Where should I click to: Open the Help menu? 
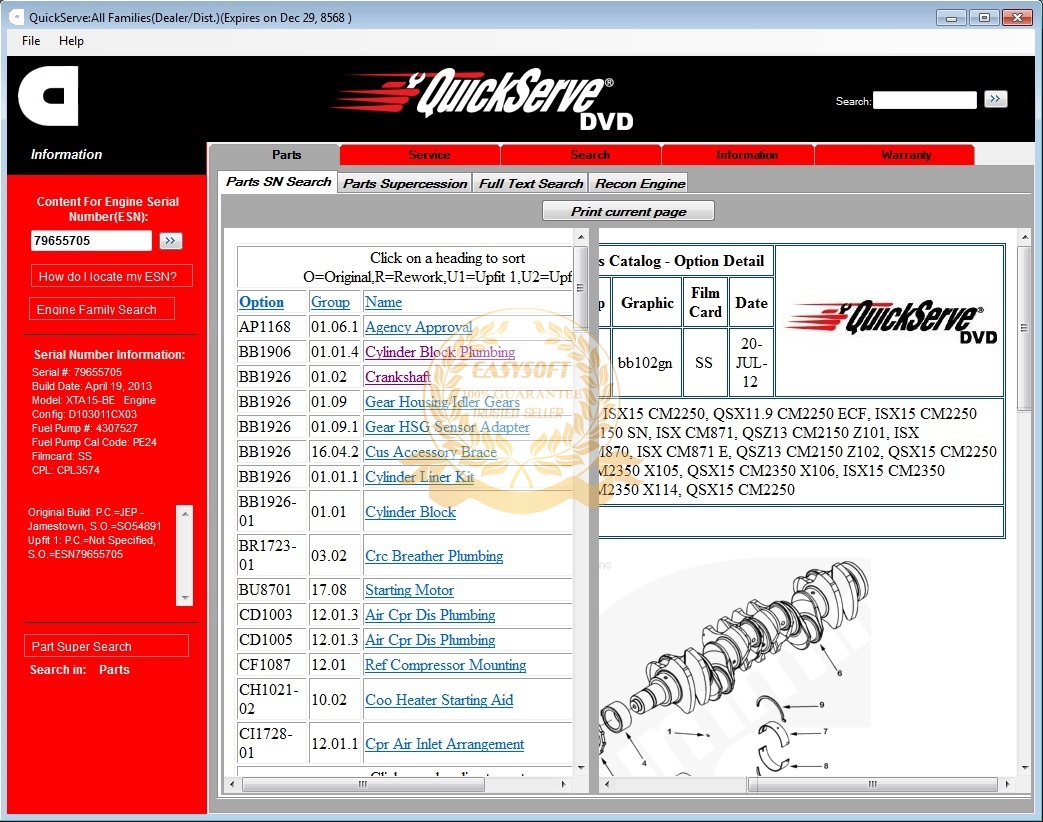pyautogui.click(x=71, y=41)
